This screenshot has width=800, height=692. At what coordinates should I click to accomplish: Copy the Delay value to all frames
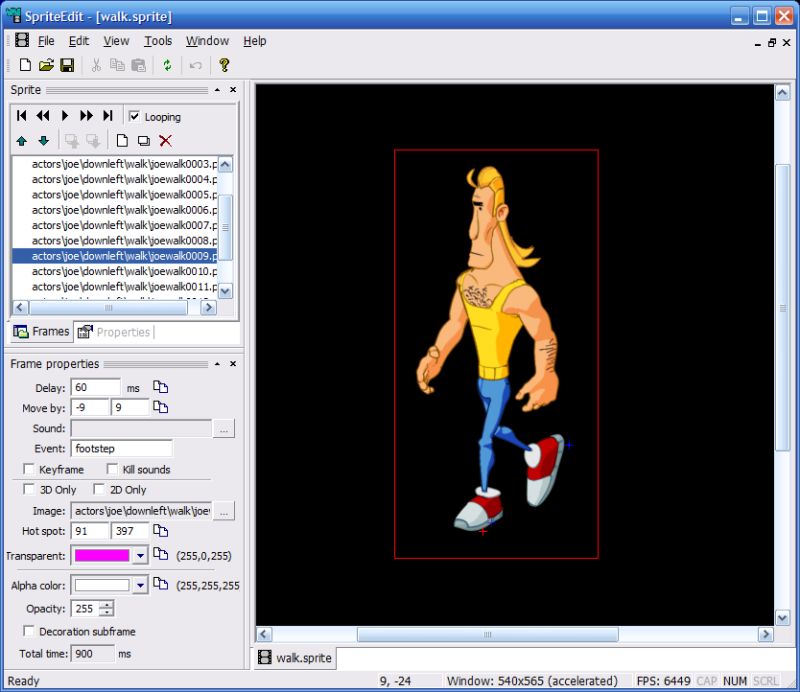[163, 387]
